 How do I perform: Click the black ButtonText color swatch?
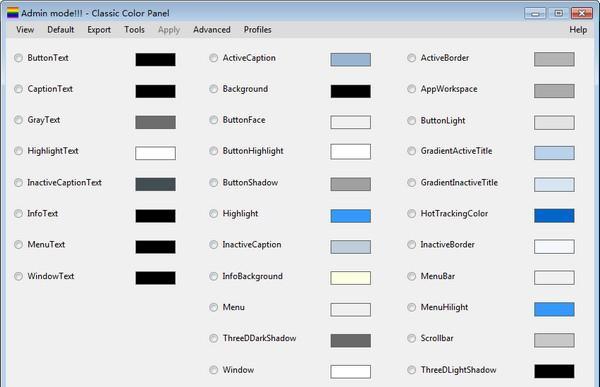coord(155,60)
